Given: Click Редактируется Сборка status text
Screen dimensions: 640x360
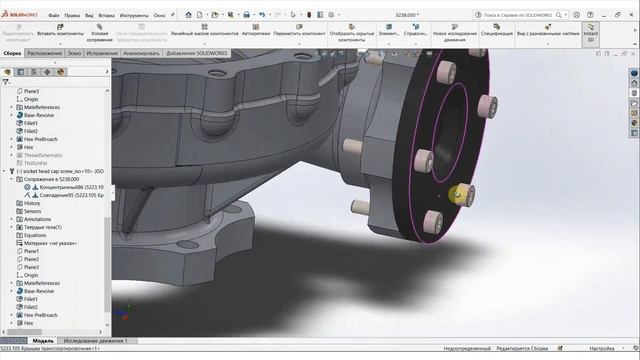Looking at the screenshot, I should point(522,348).
